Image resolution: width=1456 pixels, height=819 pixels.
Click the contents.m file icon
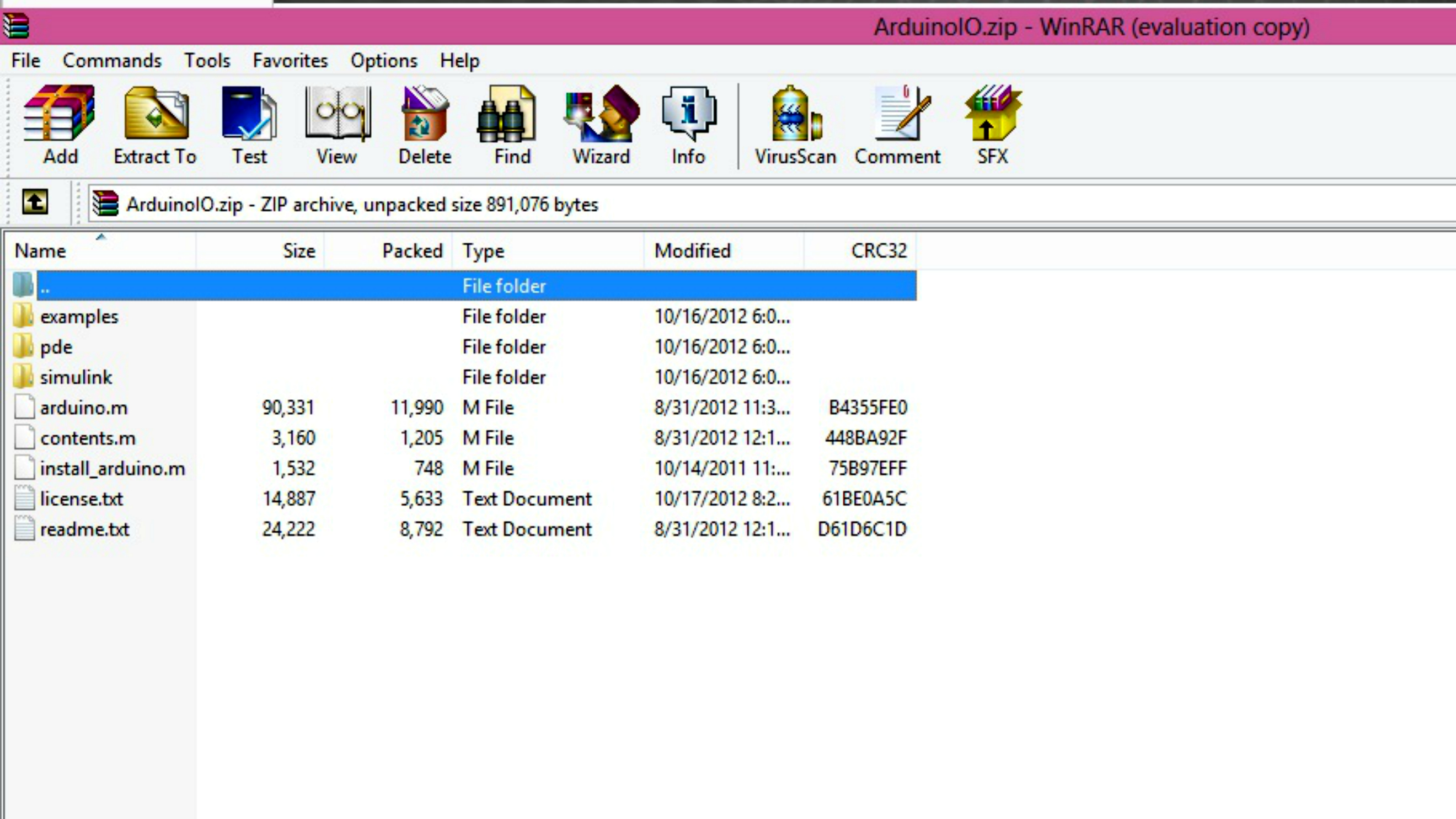(24, 437)
